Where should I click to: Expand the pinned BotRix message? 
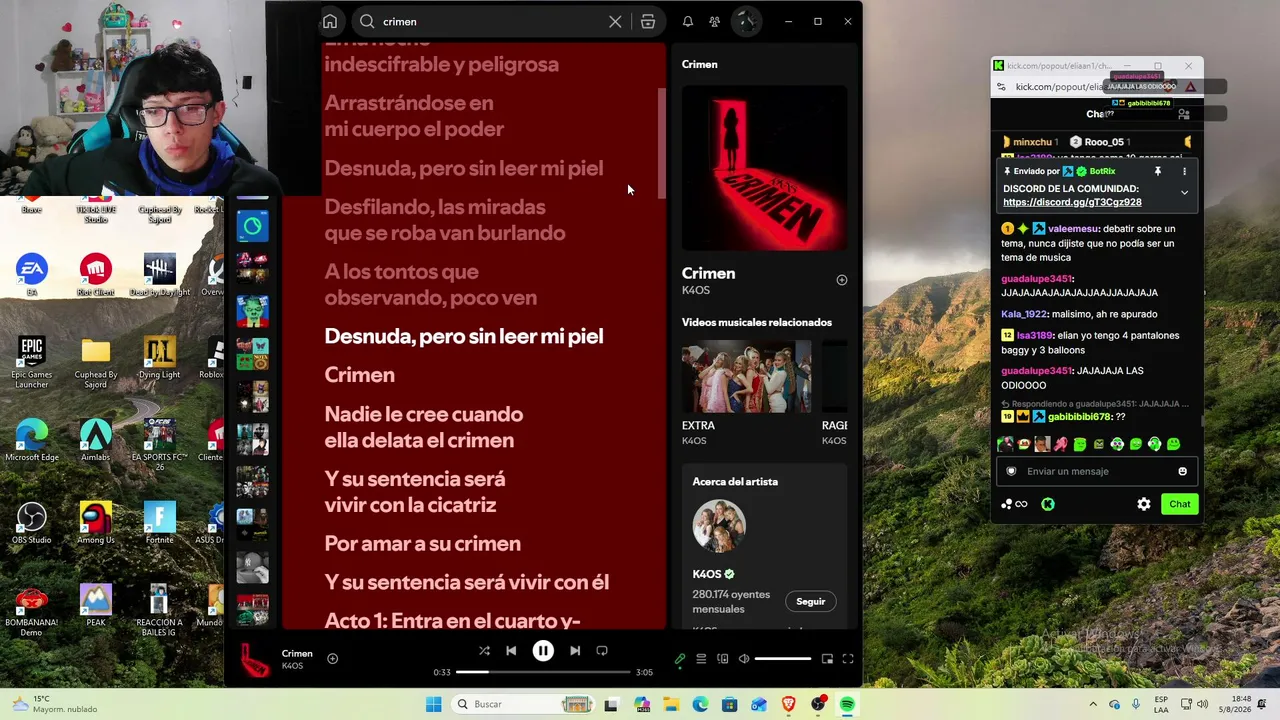click(1184, 192)
